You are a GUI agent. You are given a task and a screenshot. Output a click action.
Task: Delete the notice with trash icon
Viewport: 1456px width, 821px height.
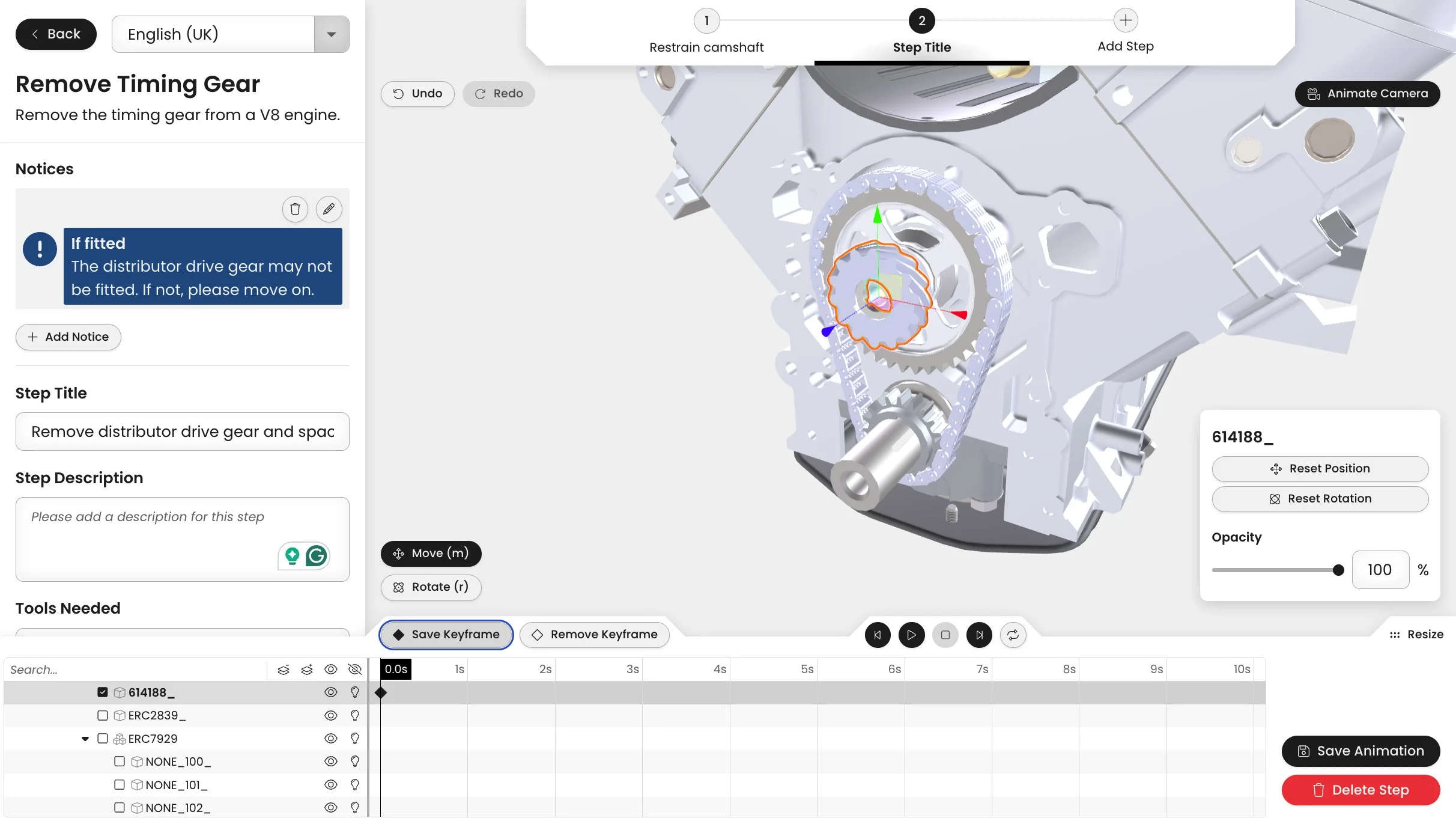click(x=295, y=209)
